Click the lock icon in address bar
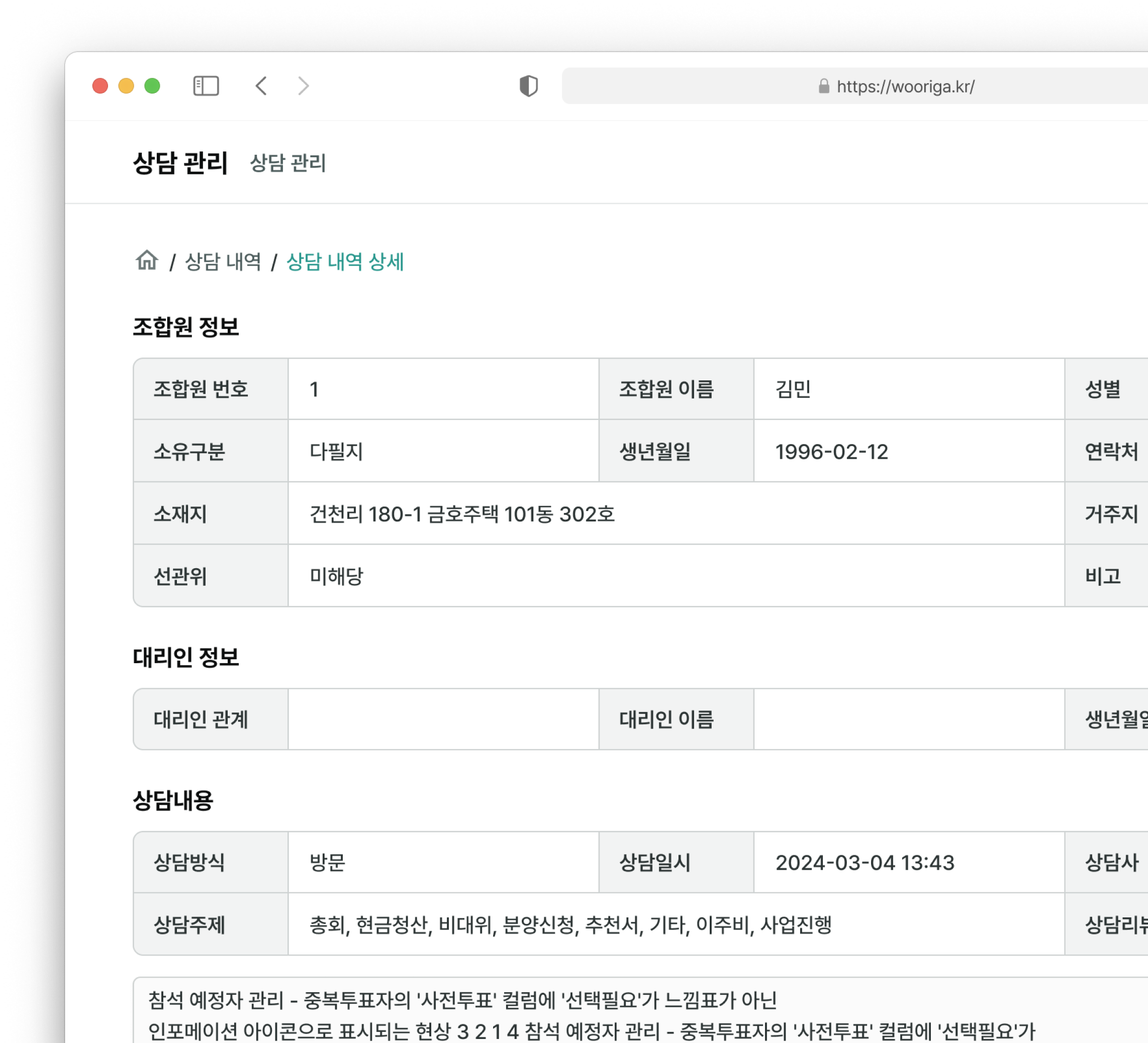The width and height of the screenshot is (1148, 1043). [823, 86]
